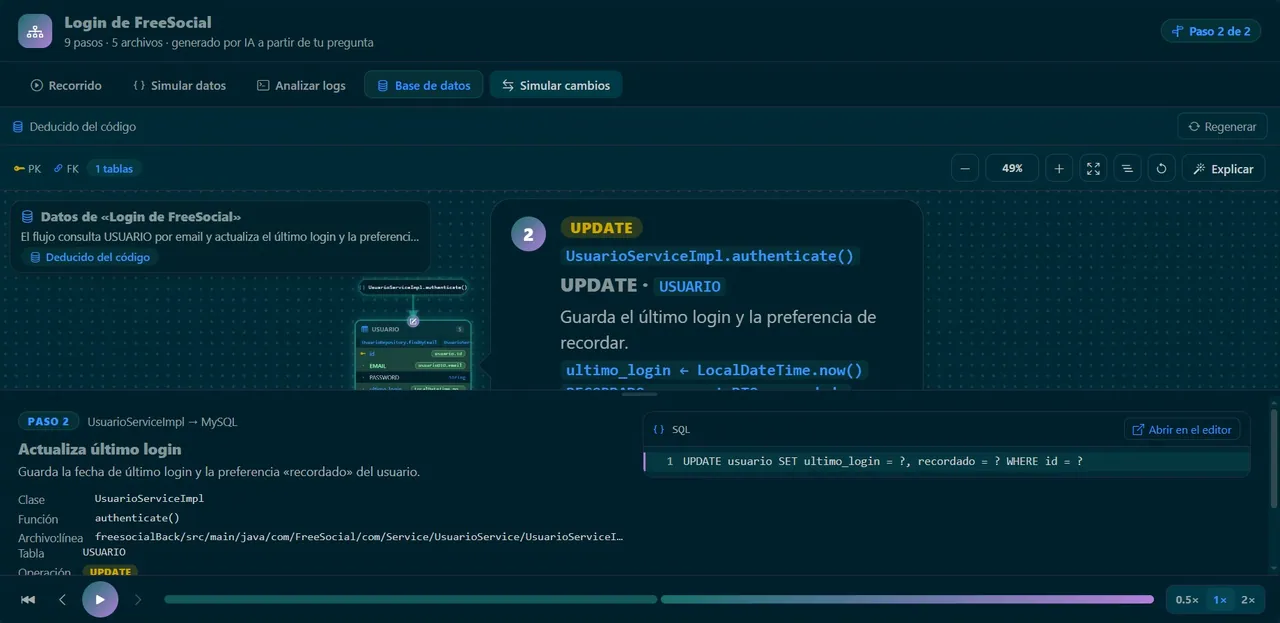This screenshot has width=1280, height=623.
Task: Click the id primary key row in USUARIO table
Action: 412,353
